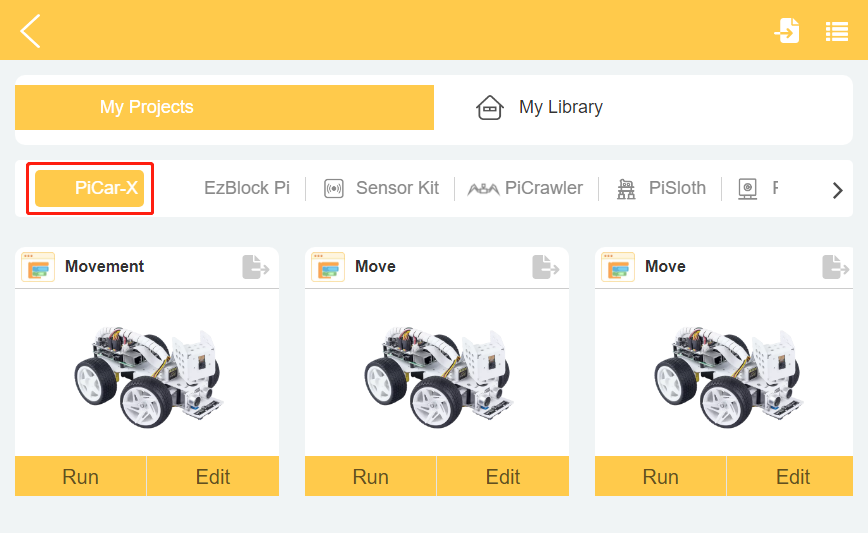Show more products with right chevron
The image size is (868, 533).
[837, 190]
